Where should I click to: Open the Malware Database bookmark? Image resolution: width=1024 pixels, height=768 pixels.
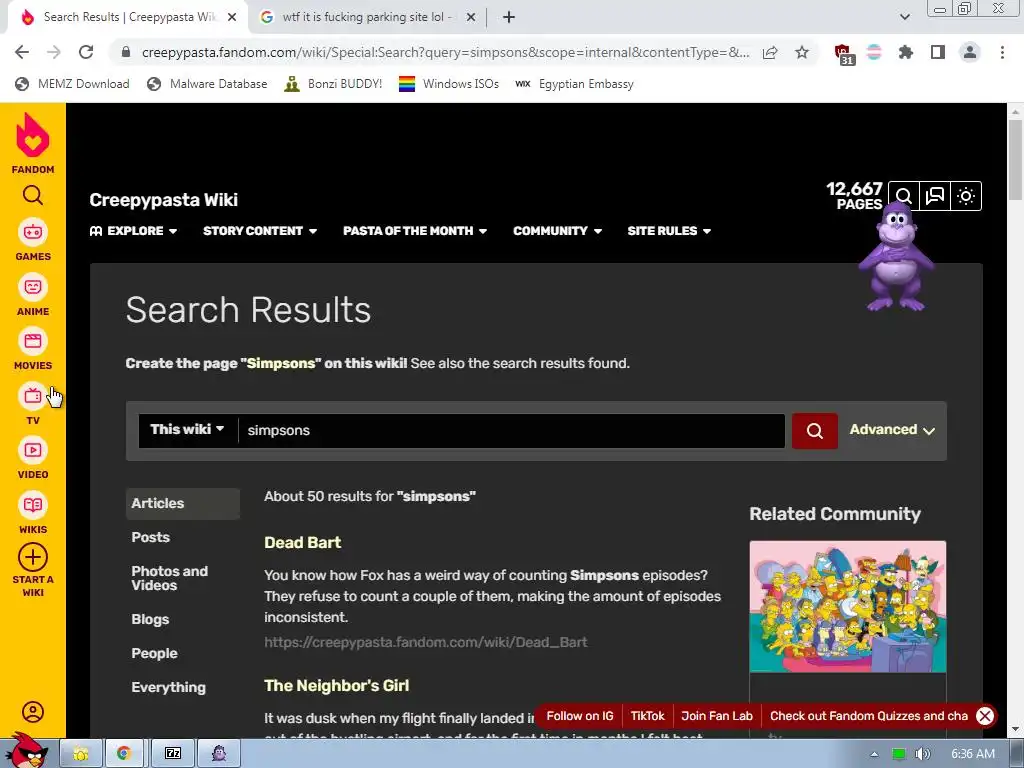207,84
